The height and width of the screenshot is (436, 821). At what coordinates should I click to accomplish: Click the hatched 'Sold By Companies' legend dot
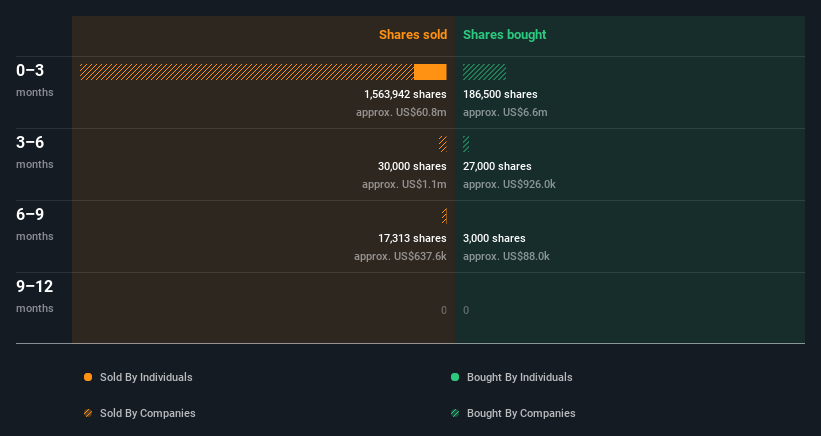(88, 413)
